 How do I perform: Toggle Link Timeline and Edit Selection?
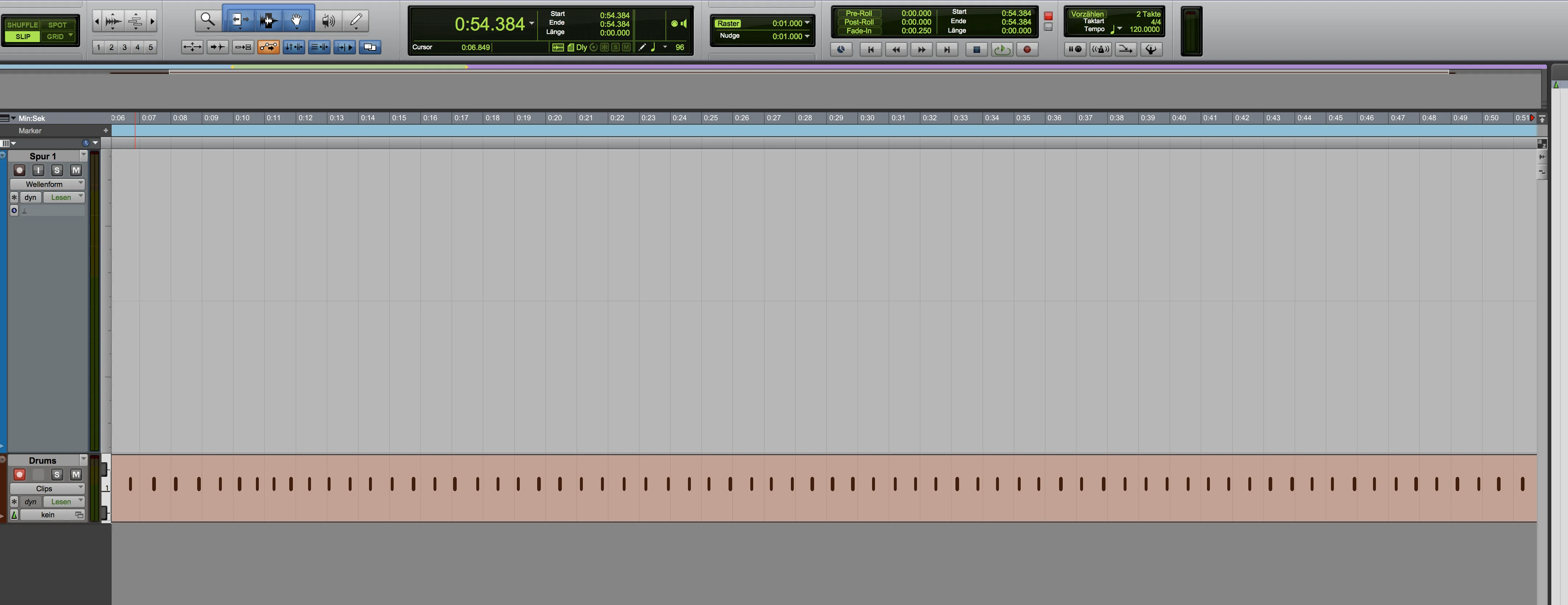point(293,47)
